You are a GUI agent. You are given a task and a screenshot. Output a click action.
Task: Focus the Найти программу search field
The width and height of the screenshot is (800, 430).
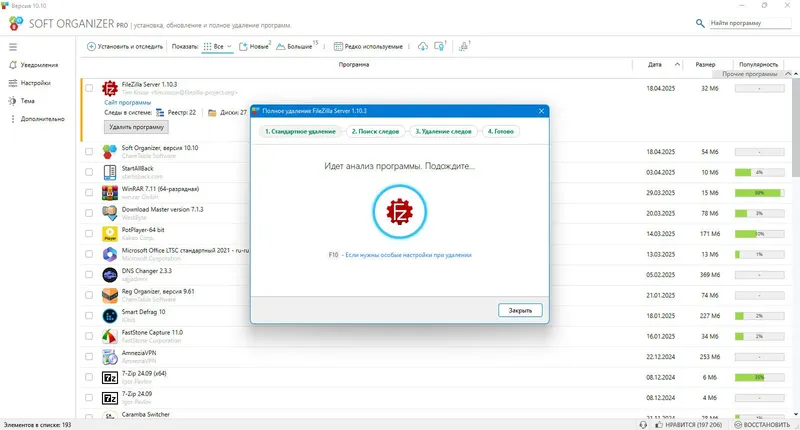[750, 23]
